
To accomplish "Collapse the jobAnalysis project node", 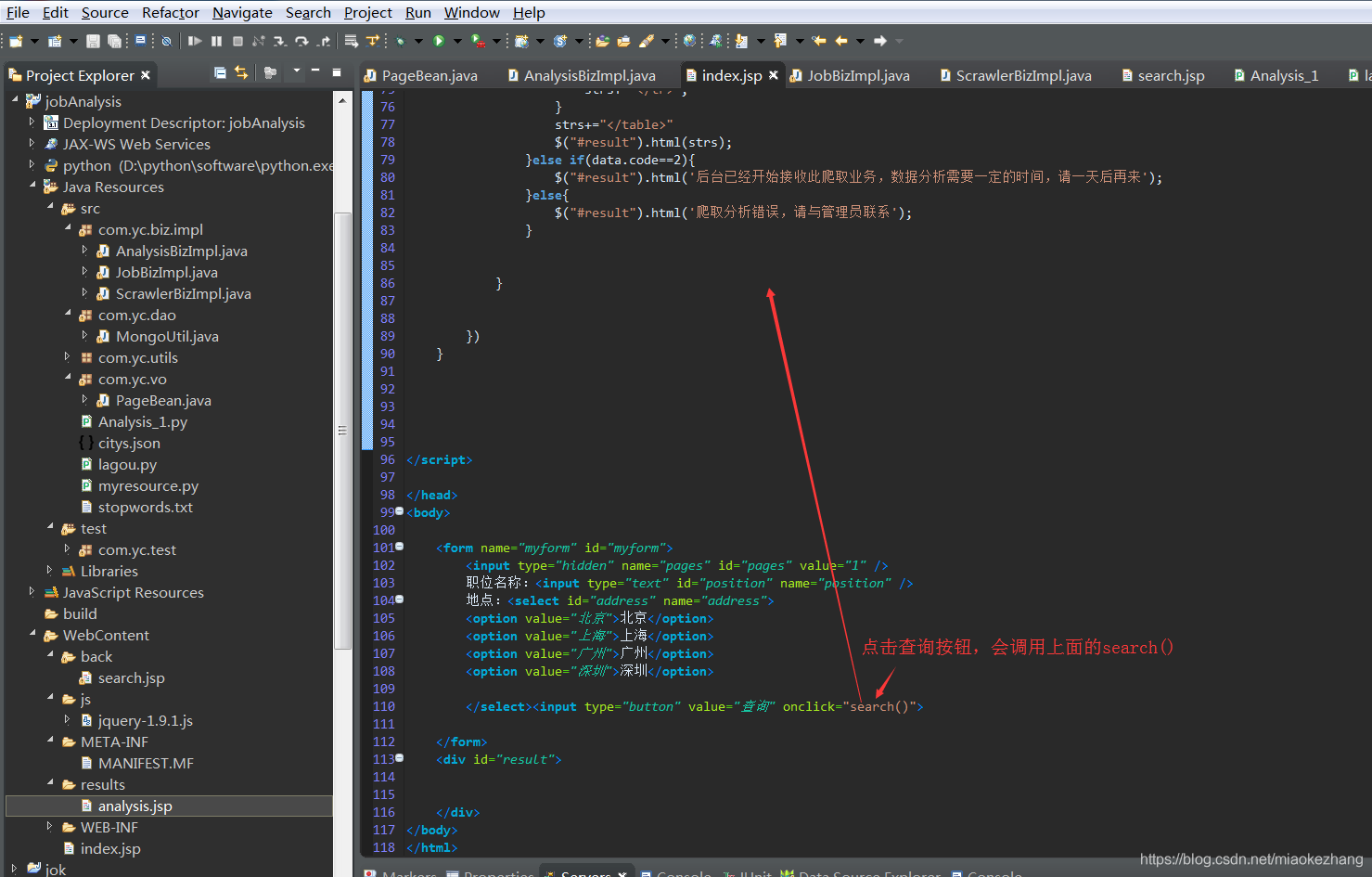I will tap(15, 99).
